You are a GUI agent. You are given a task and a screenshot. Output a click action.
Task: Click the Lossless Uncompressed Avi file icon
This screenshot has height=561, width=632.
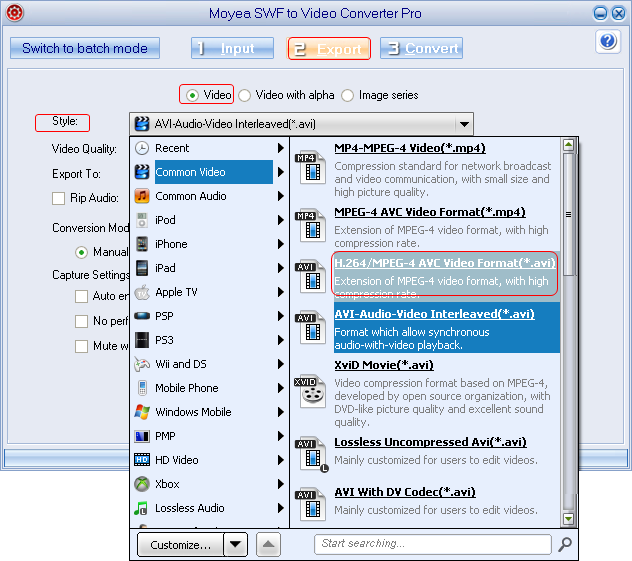(x=311, y=455)
